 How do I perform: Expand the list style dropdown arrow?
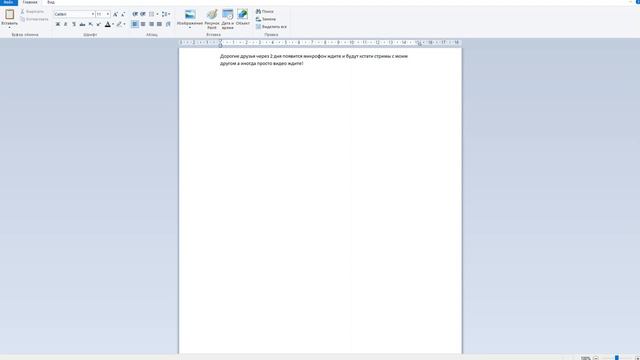pyautogui.click(x=157, y=14)
